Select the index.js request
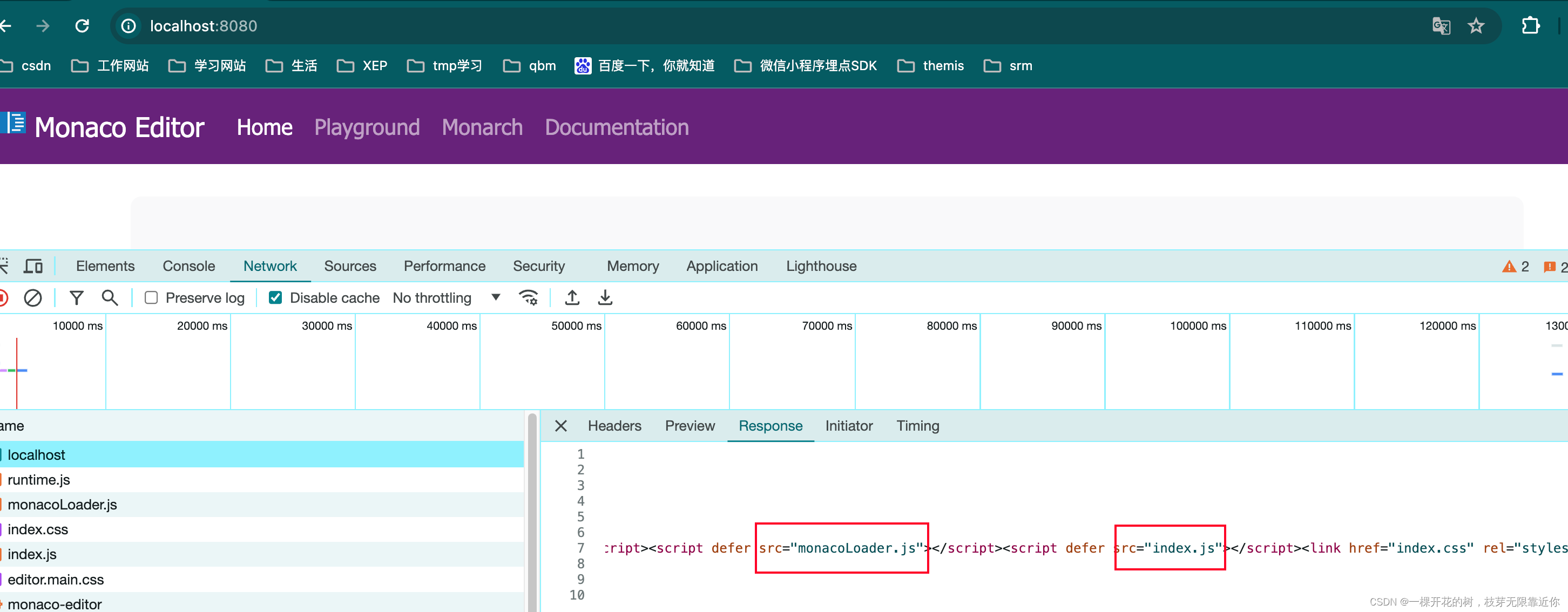The image size is (1568, 612). [x=262, y=554]
